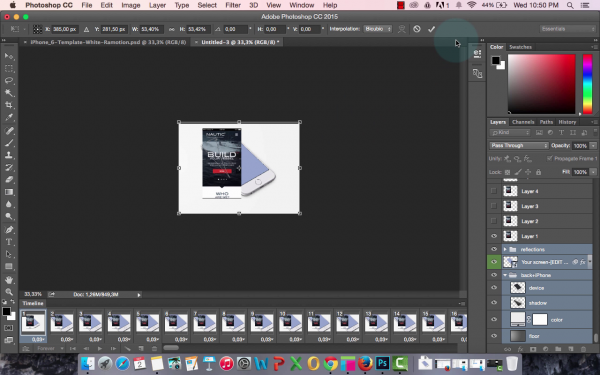Select the Blur tool
The height and width of the screenshot is (375, 600).
[9, 204]
